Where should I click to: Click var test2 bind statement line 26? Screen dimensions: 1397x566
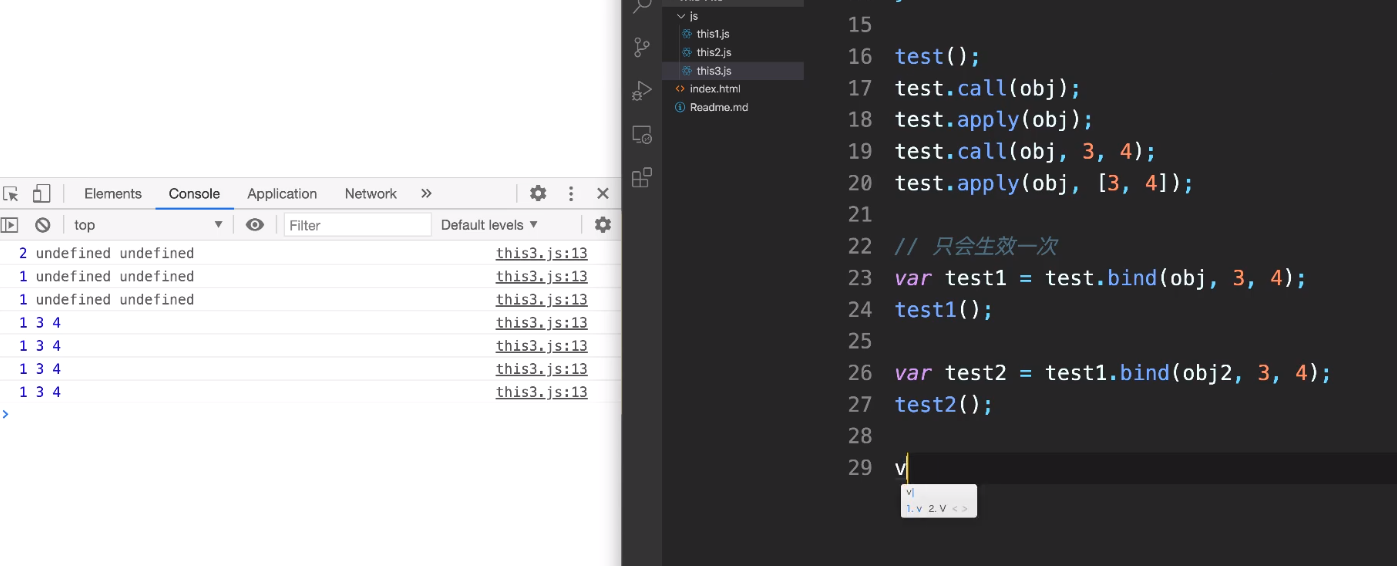point(1113,373)
